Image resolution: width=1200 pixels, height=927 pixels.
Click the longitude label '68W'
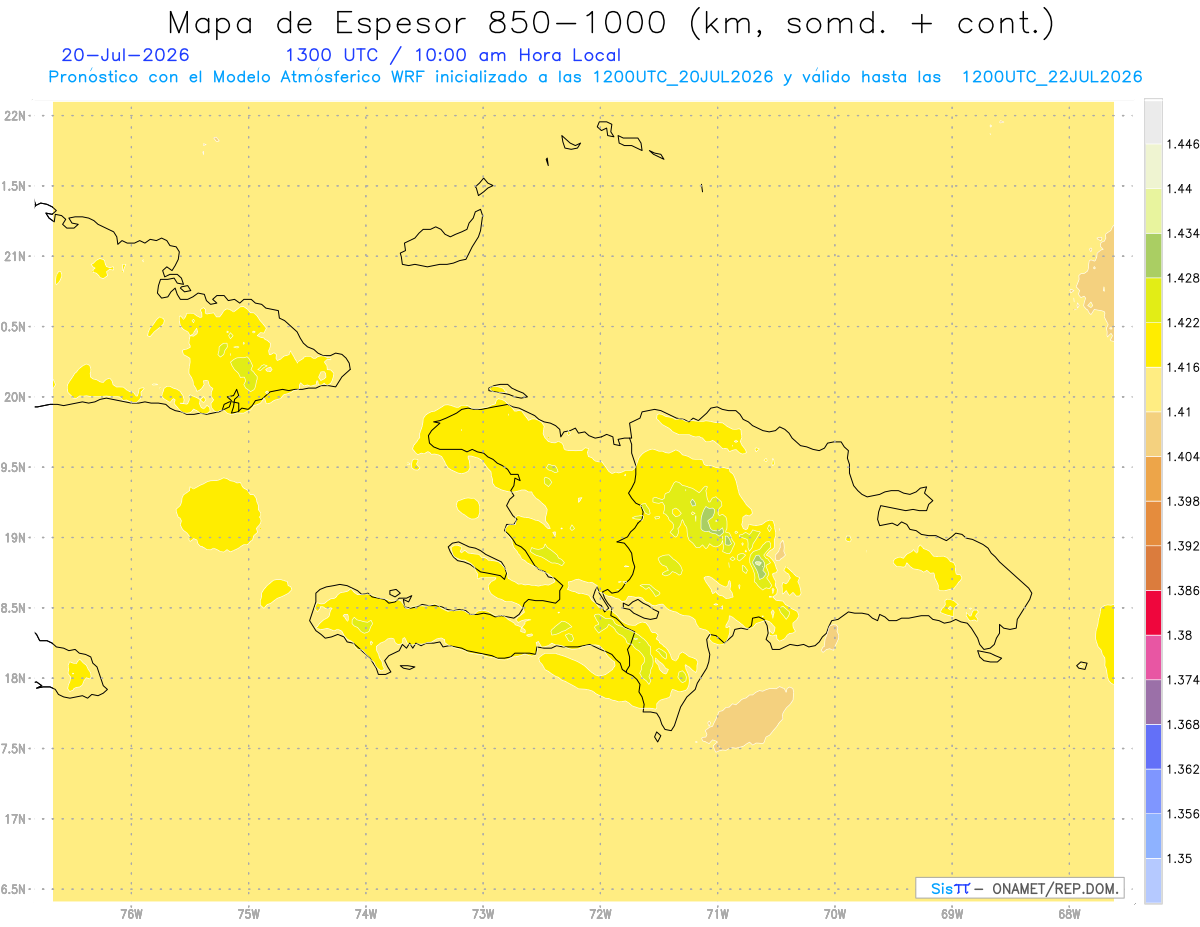[x=1069, y=914]
